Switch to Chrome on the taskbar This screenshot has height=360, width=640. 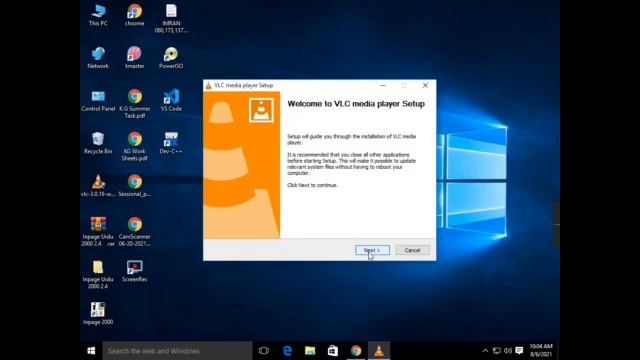[x=356, y=351]
